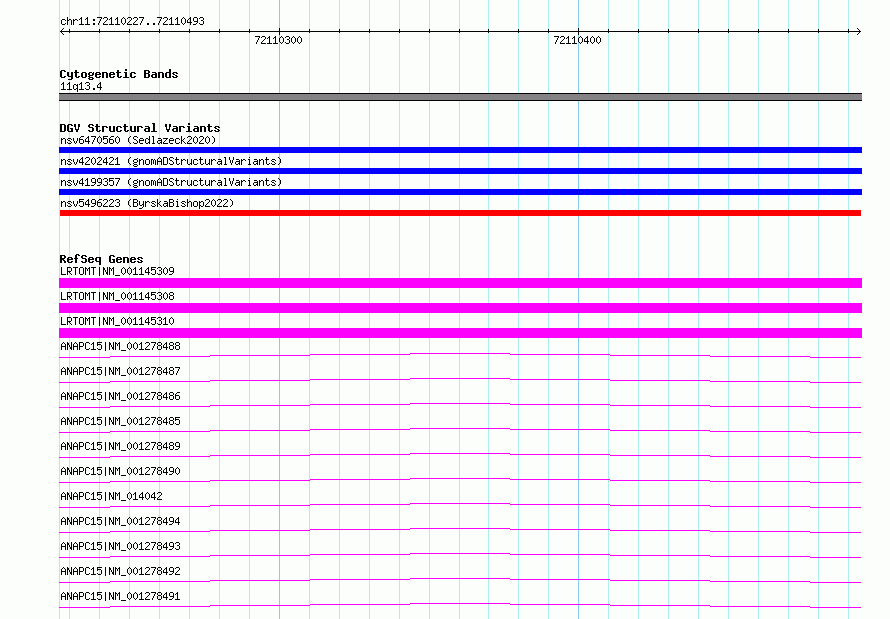Open variant nsv5496223 (ByrskaBishop2022) label
Image resolution: width=890 pixels, height=619 pixels.
[x=147, y=203]
